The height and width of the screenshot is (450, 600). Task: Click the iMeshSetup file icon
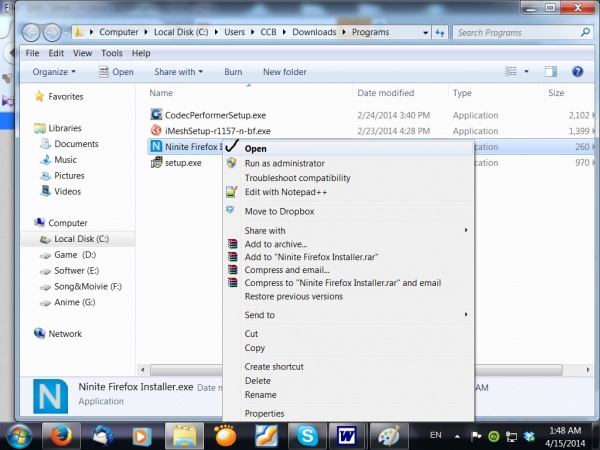156,130
